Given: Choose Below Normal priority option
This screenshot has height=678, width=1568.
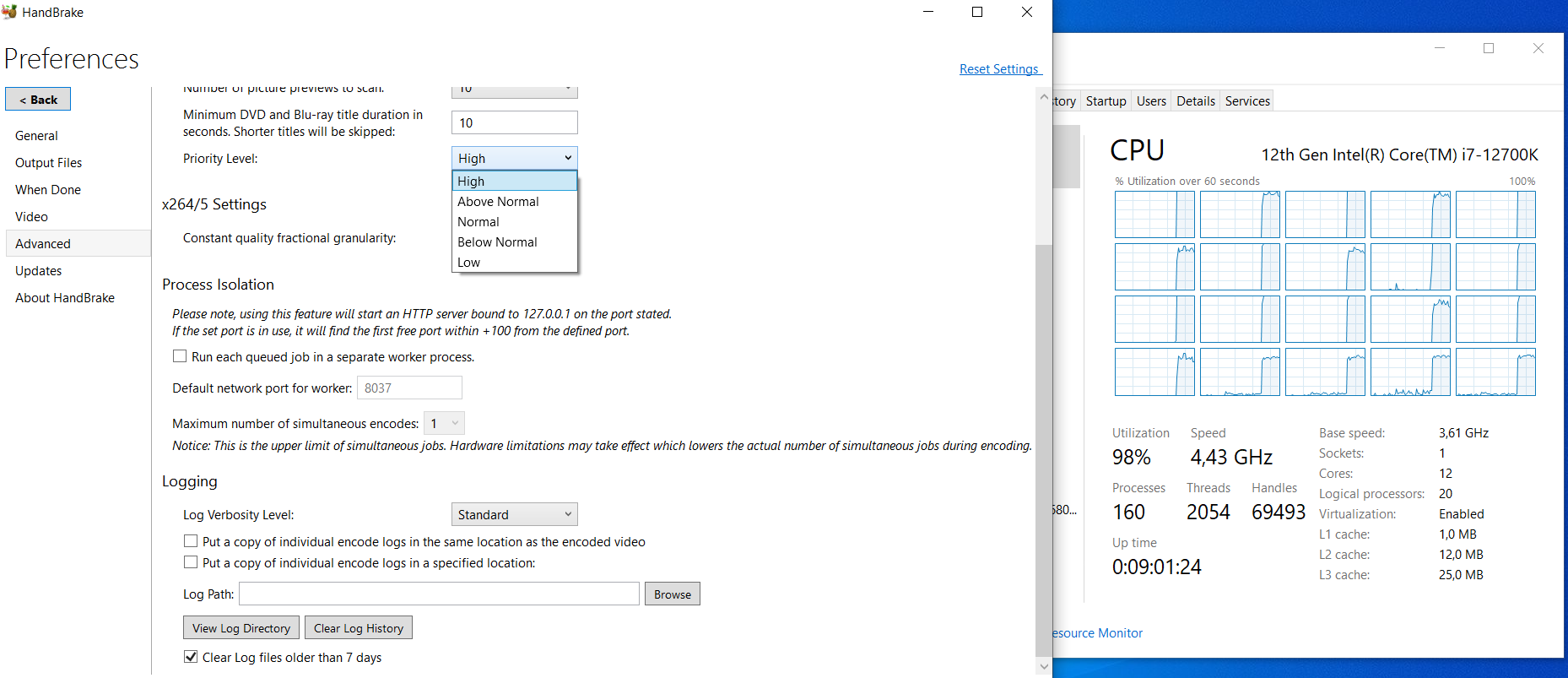Looking at the screenshot, I should point(515,242).
